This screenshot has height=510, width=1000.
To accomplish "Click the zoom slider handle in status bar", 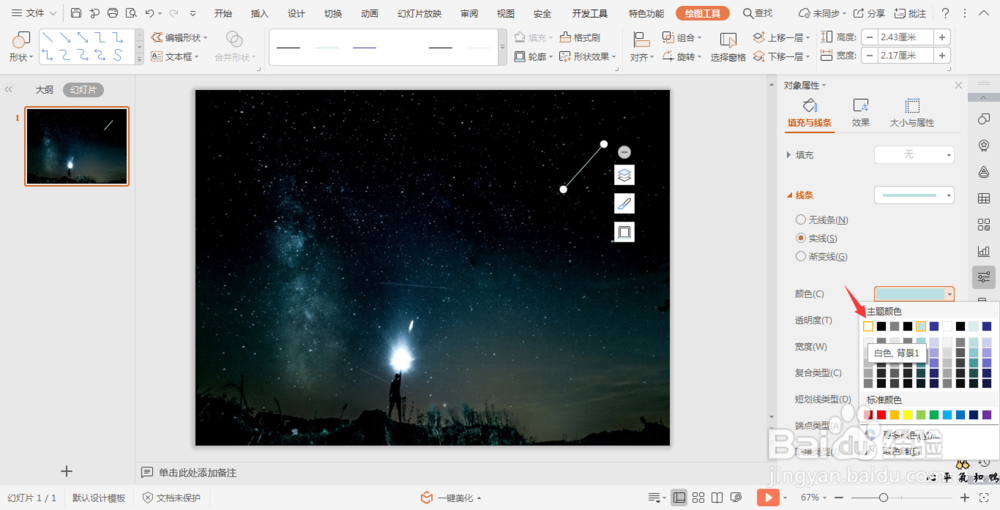I will click(883, 497).
